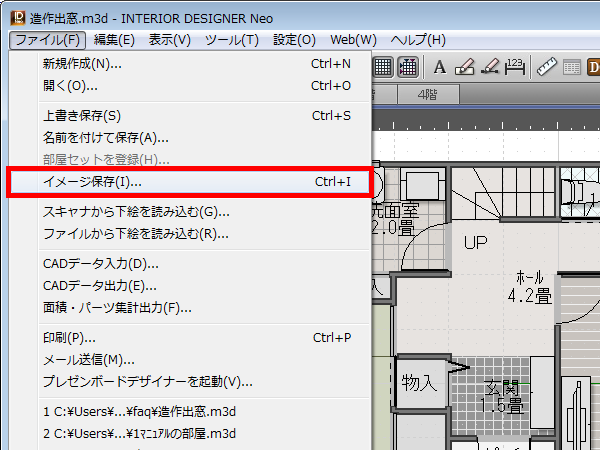Select CADデータ出力(E)... menu item
The height and width of the screenshot is (450, 600).
point(101,285)
